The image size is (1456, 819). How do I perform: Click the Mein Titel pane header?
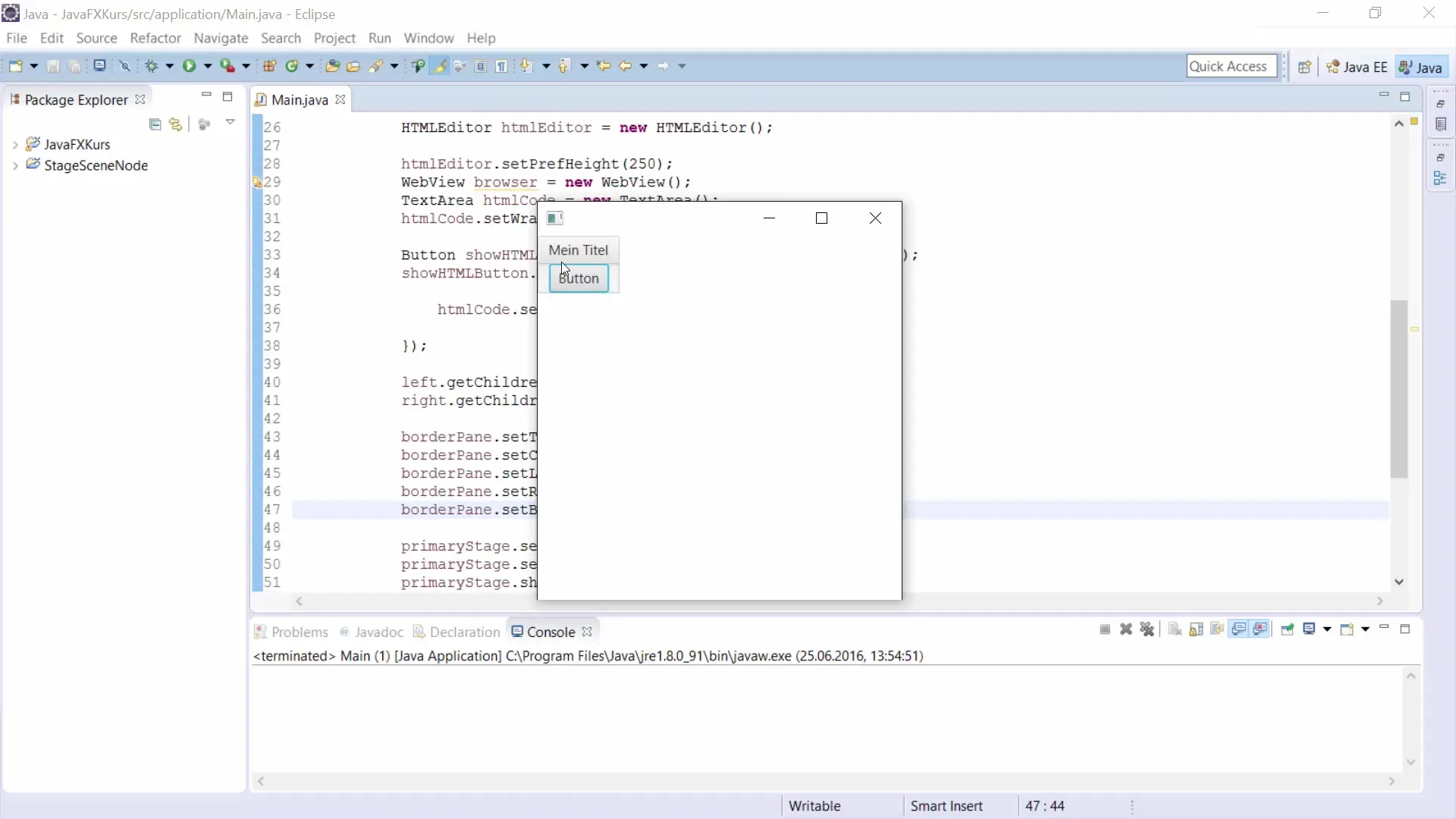pos(579,250)
